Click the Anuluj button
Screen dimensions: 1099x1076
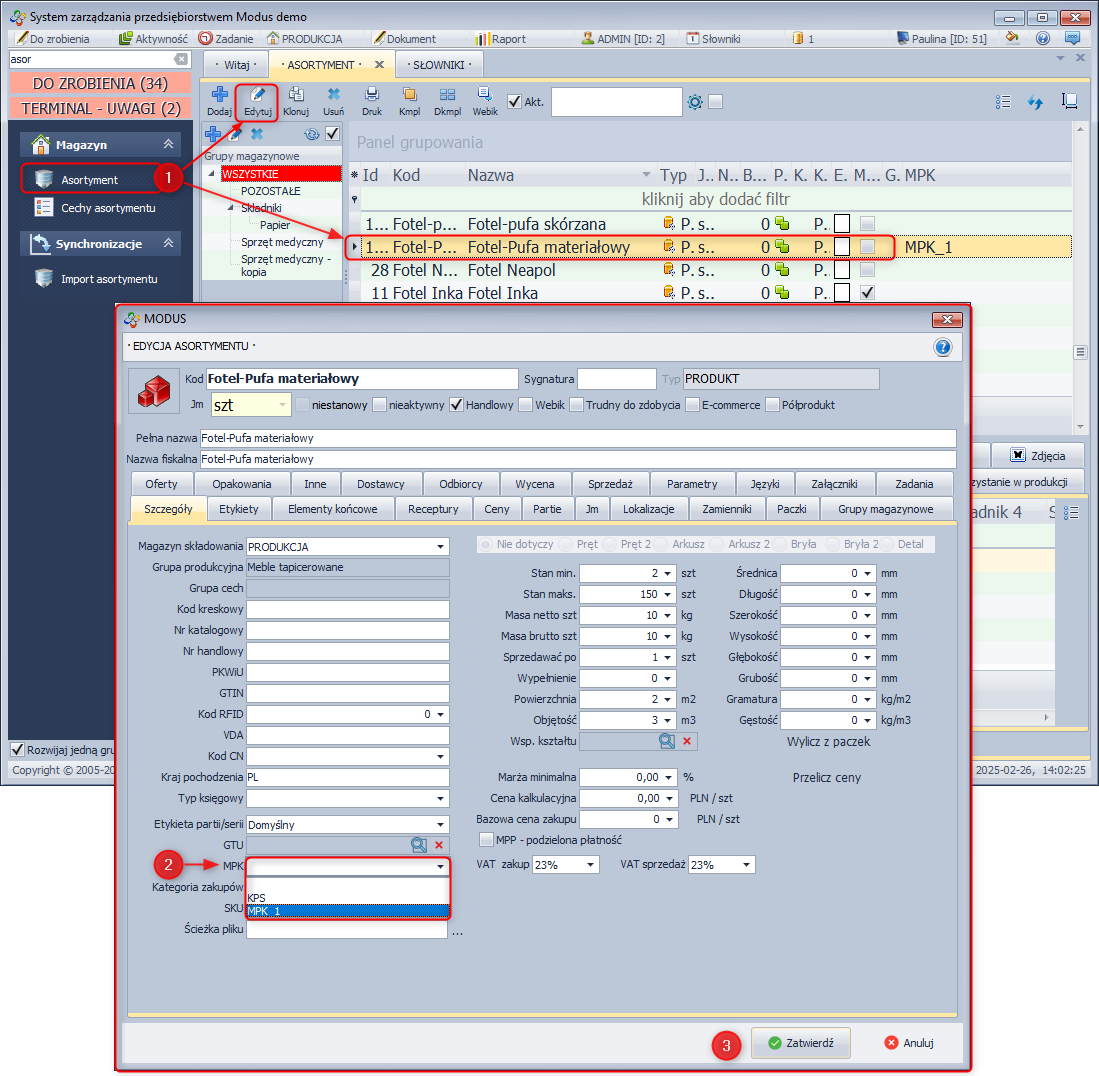click(x=908, y=1042)
